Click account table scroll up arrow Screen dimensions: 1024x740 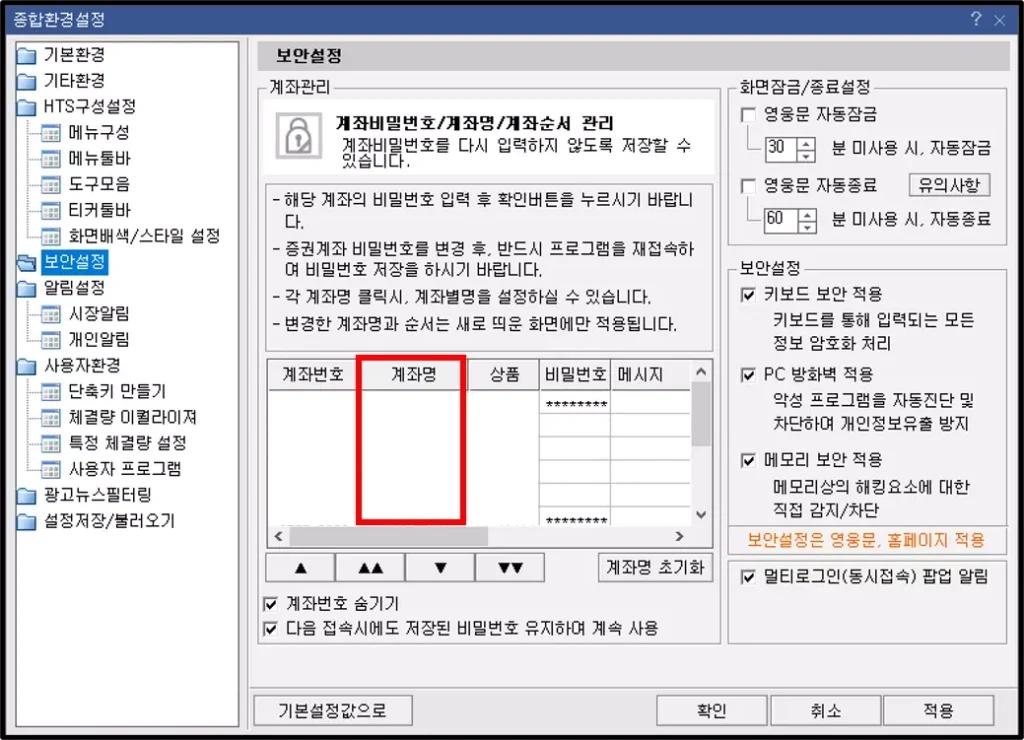701,372
